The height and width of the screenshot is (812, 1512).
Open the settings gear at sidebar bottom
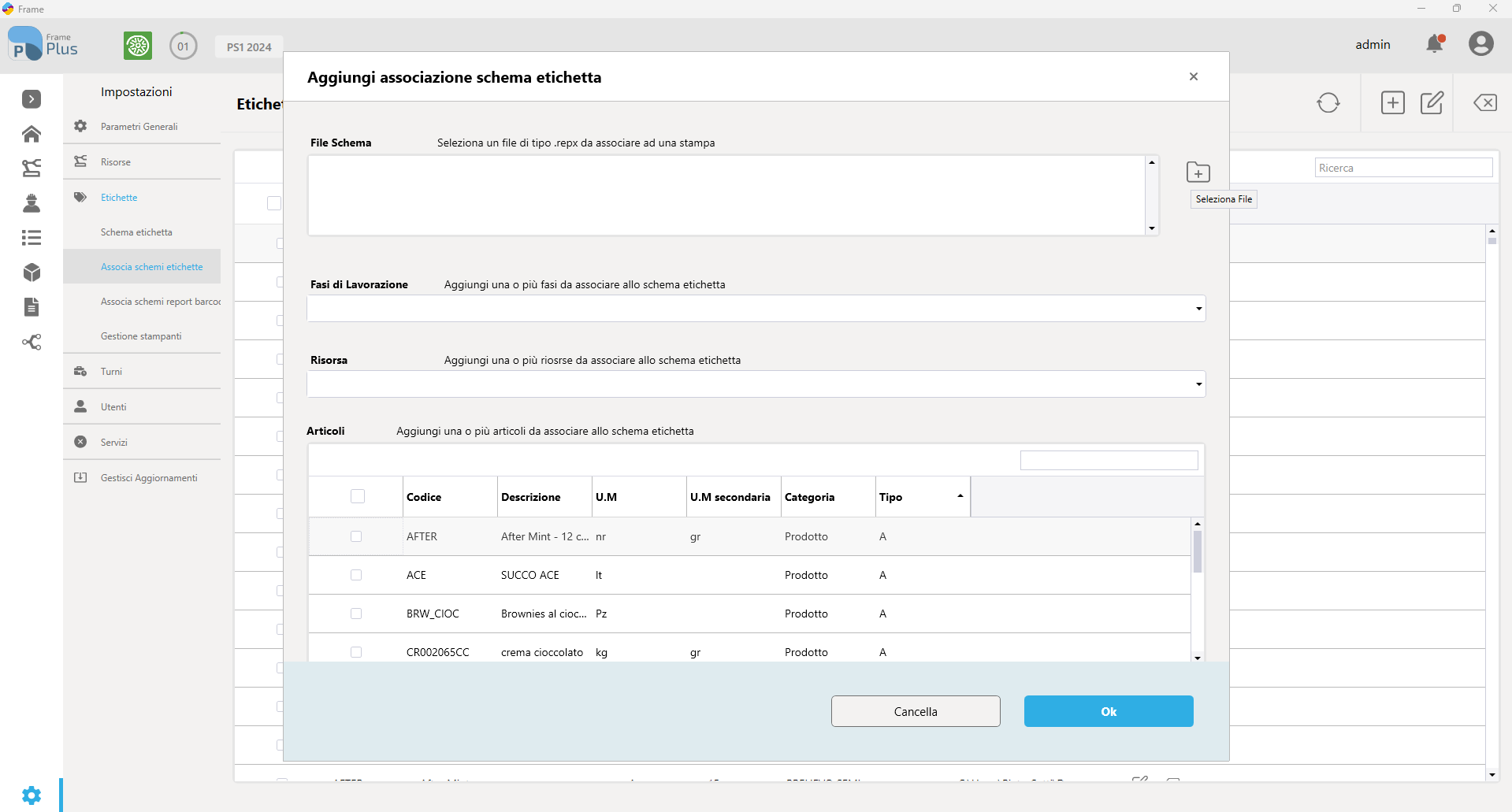[32, 795]
